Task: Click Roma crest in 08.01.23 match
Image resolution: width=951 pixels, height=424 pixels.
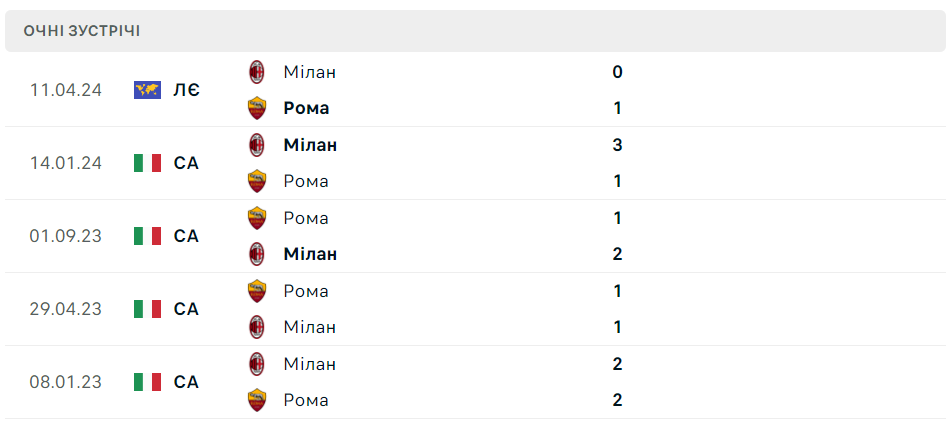Action: pyautogui.click(x=257, y=400)
